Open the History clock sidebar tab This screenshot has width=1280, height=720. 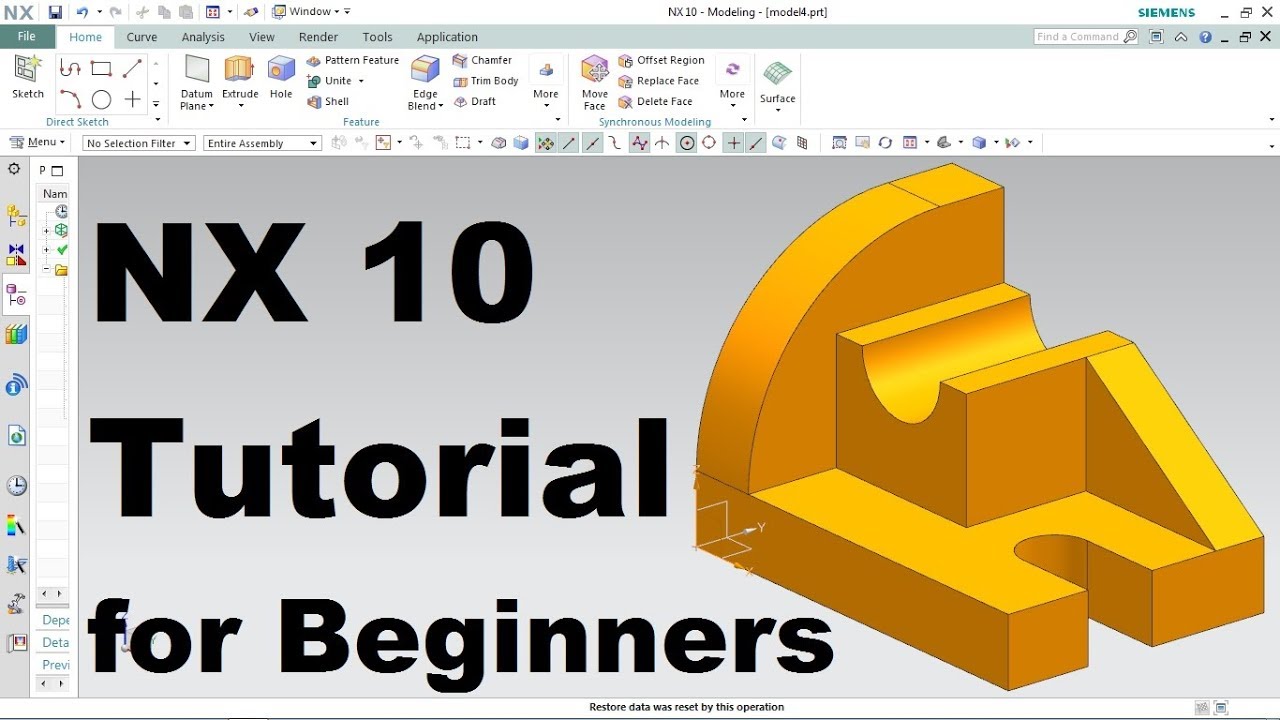point(16,485)
